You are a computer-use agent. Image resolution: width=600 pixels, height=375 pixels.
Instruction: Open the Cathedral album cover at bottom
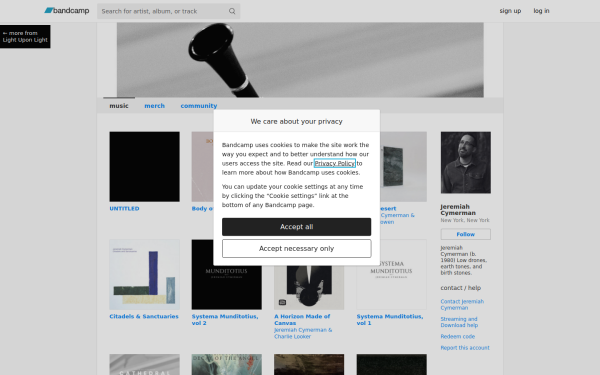(144, 364)
